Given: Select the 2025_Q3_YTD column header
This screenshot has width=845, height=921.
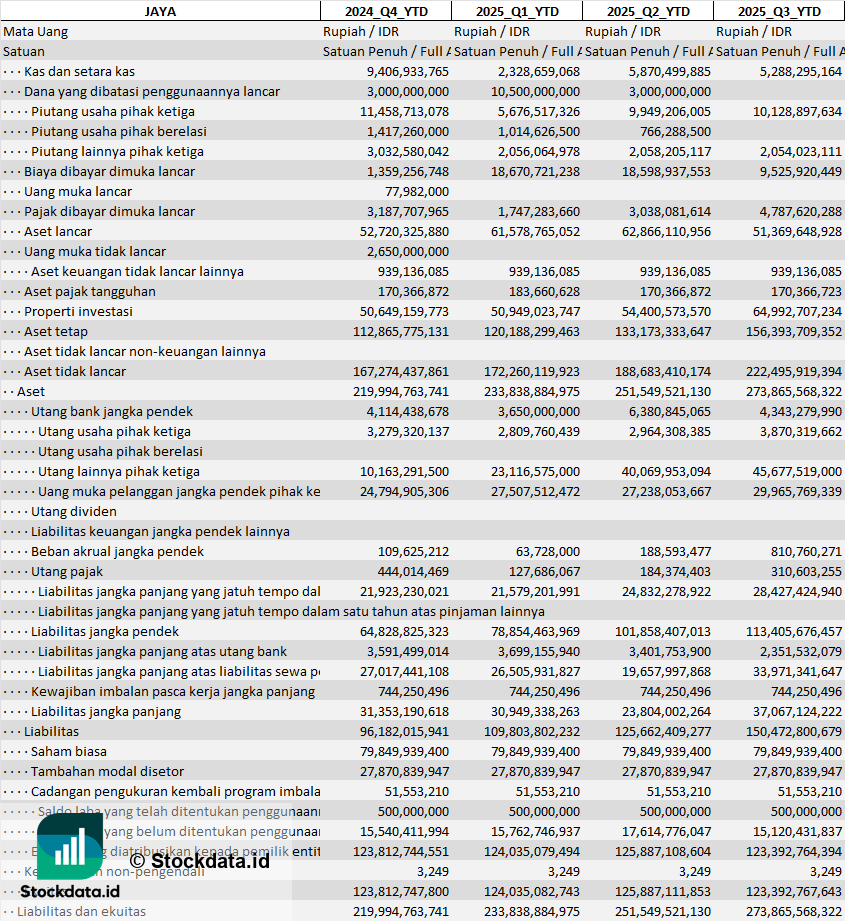Looking at the screenshot, I should point(779,11).
